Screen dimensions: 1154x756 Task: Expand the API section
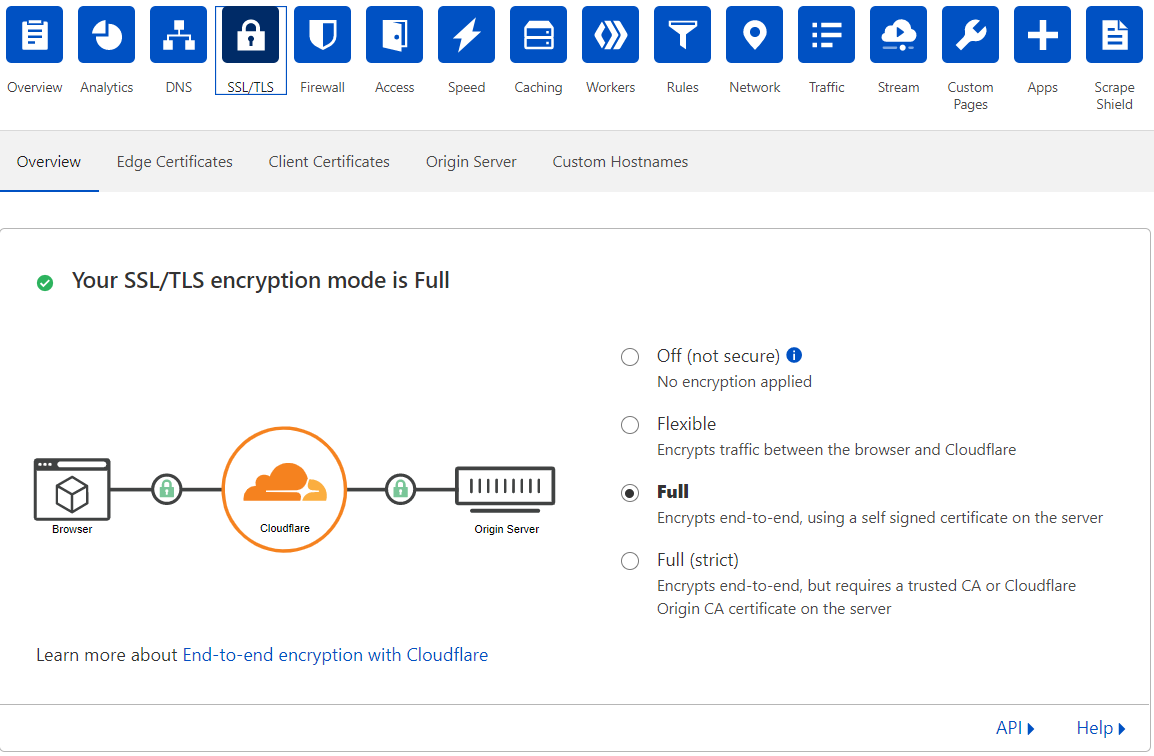pos(1016,728)
